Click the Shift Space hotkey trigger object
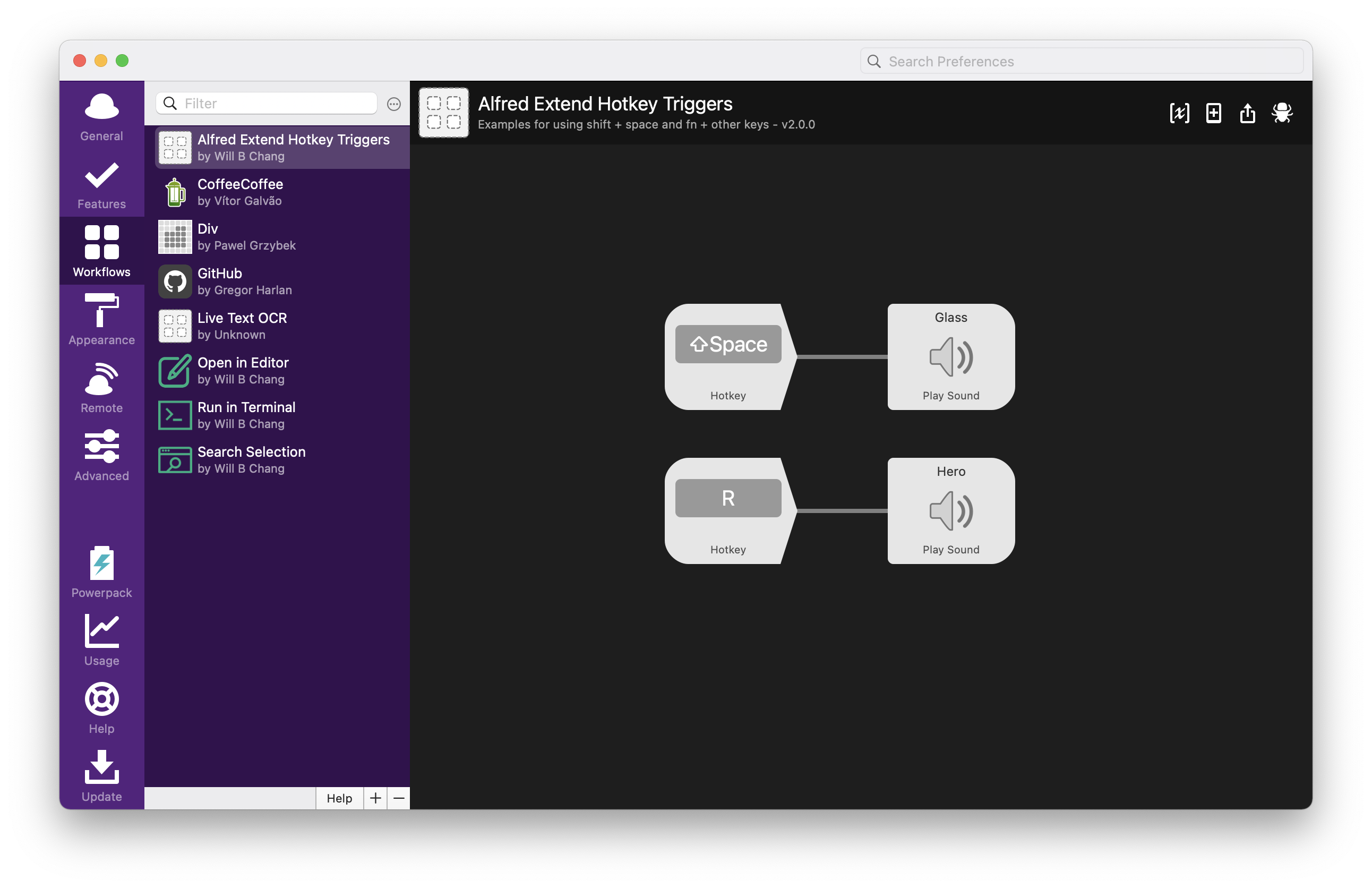The width and height of the screenshot is (1372, 888). pyautogui.click(x=727, y=356)
